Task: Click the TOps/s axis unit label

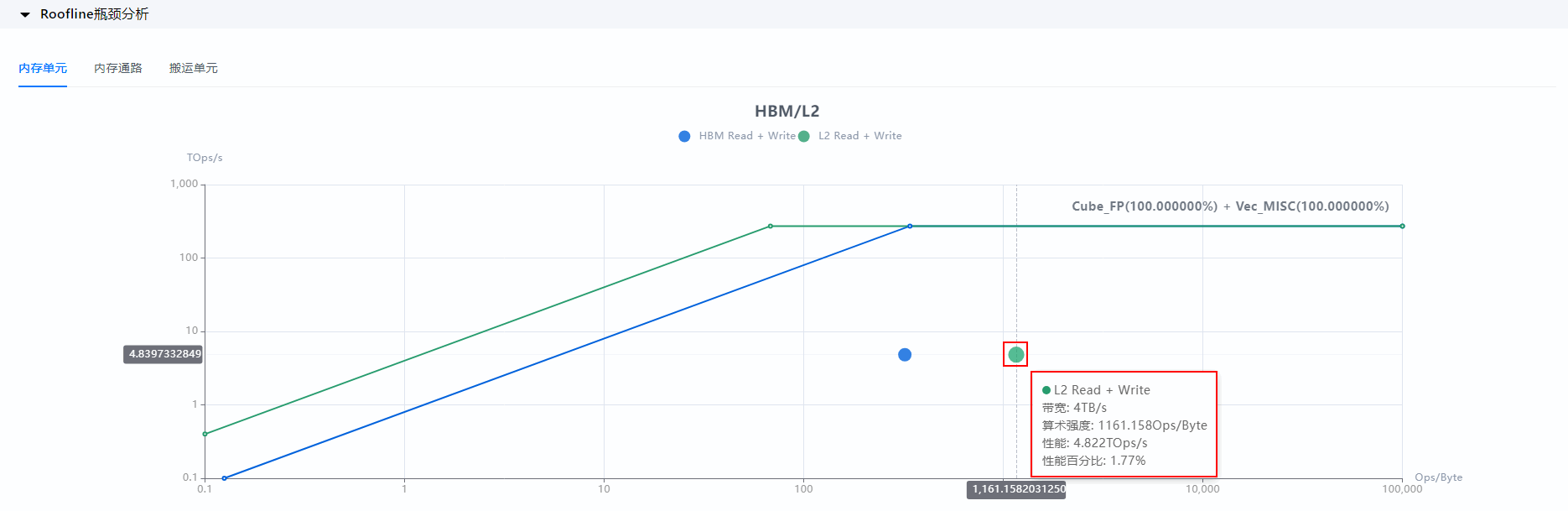Action: point(205,158)
